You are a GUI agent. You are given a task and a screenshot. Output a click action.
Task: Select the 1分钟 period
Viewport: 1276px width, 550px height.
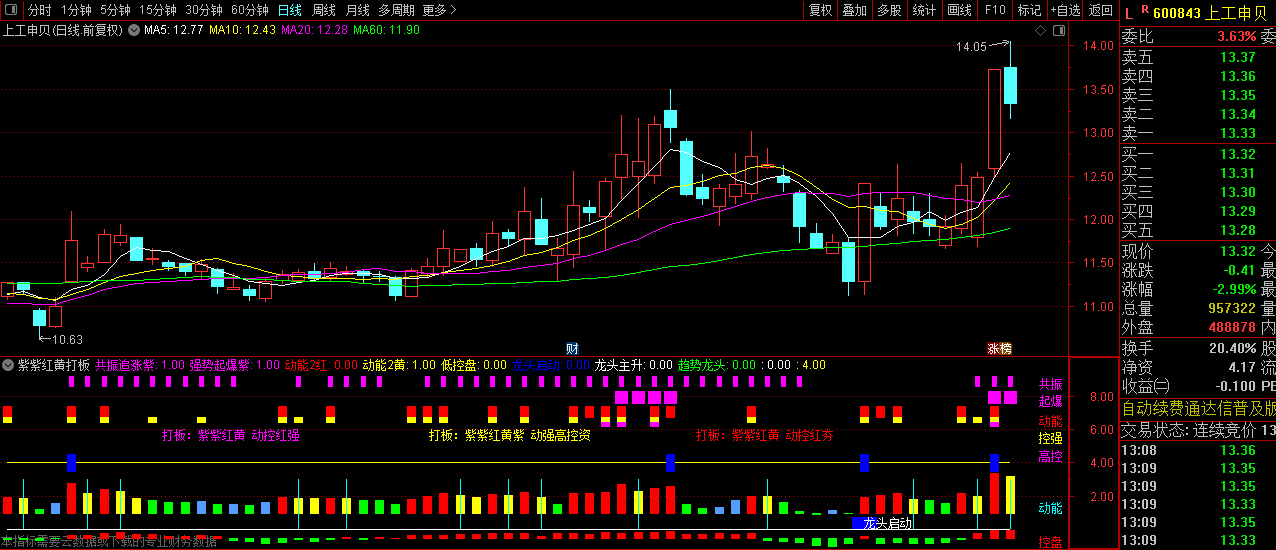76,10
